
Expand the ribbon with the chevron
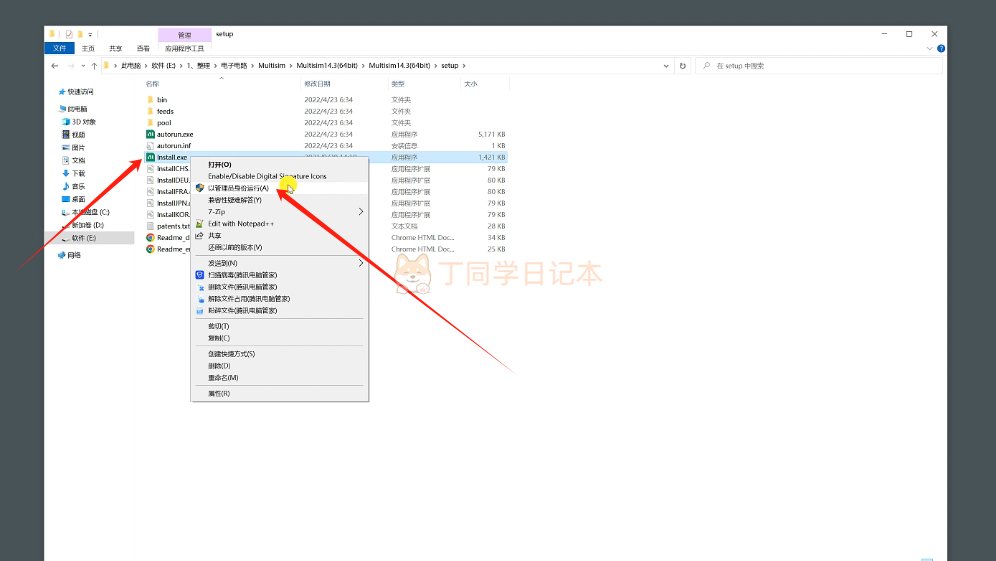click(931, 48)
